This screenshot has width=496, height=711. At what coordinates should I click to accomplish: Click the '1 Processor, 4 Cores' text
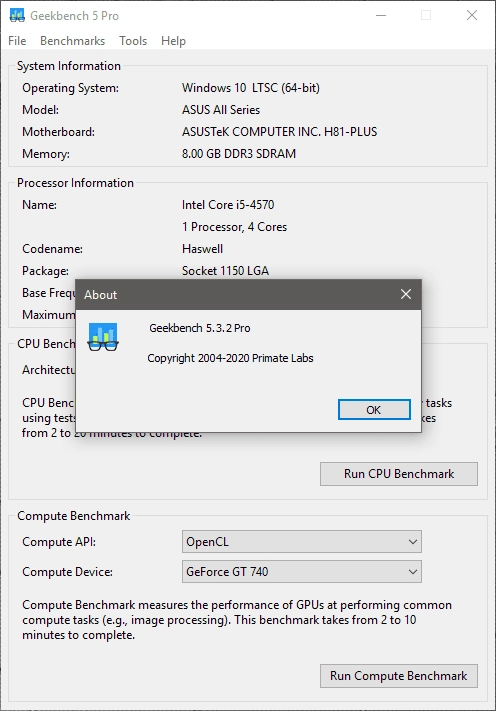click(x=234, y=227)
